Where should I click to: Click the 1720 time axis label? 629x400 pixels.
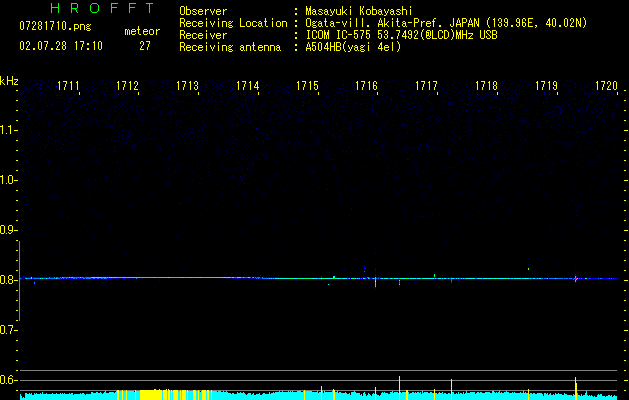pyautogui.click(x=607, y=86)
